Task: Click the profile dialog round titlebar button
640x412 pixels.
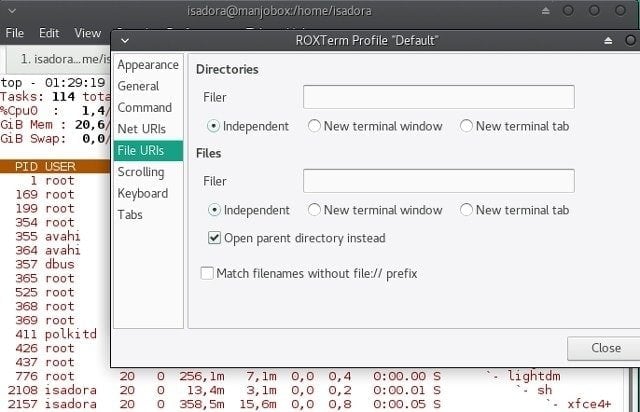Action: [x=631, y=40]
